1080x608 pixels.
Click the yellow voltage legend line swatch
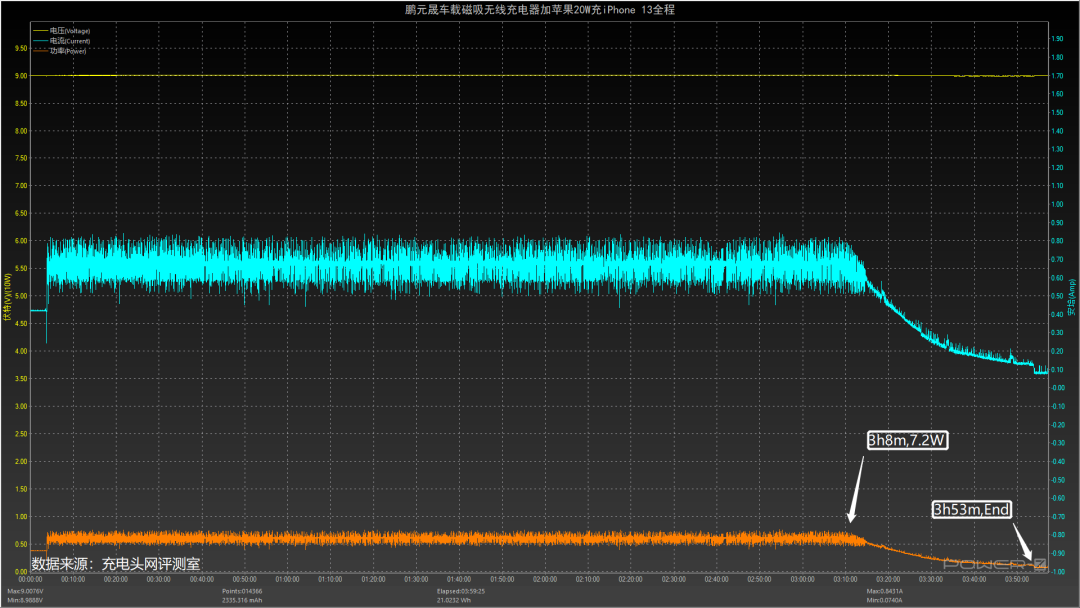click(x=40, y=31)
